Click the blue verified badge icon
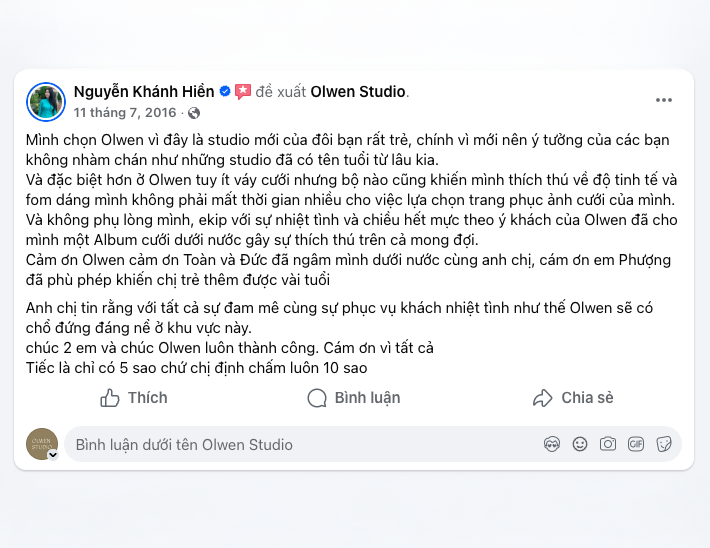The image size is (710, 548). (x=226, y=92)
